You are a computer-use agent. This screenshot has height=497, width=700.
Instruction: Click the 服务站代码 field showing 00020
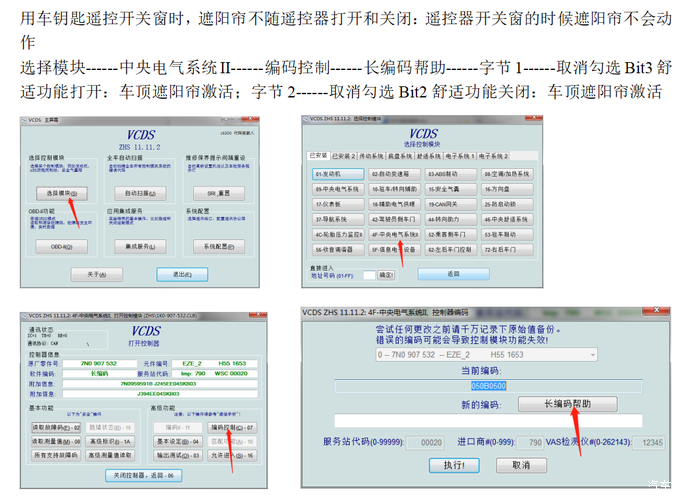point(425,443)
